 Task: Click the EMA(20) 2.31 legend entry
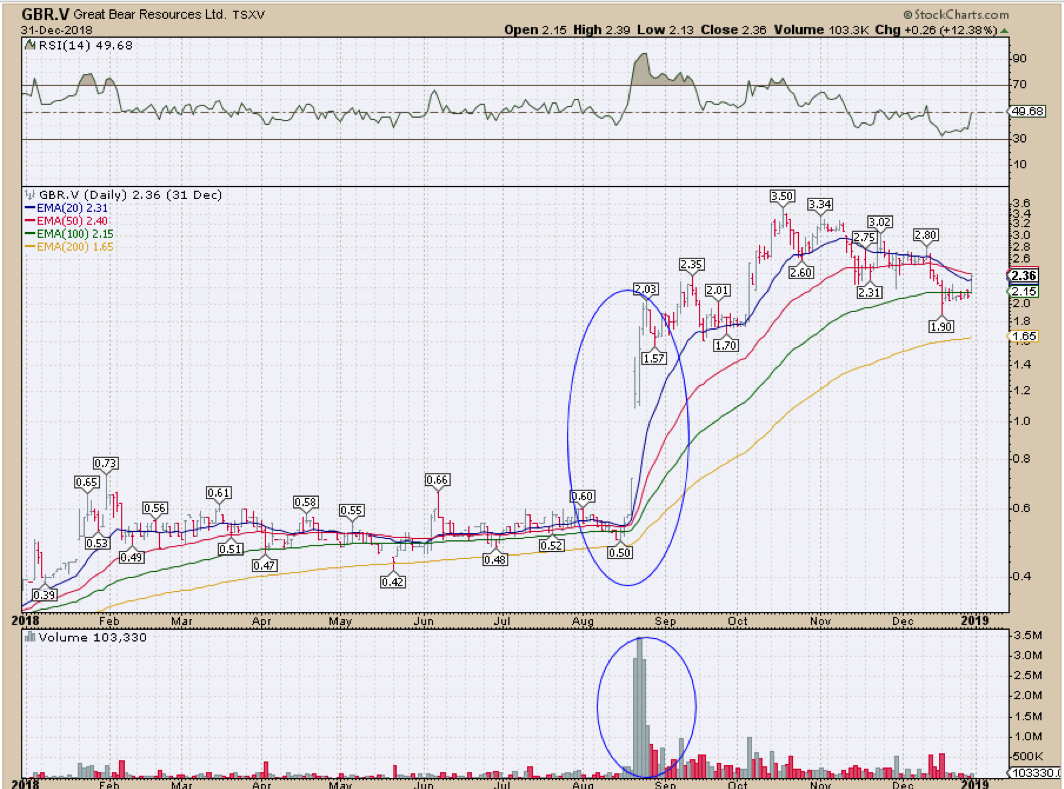[x=66, y=208]
